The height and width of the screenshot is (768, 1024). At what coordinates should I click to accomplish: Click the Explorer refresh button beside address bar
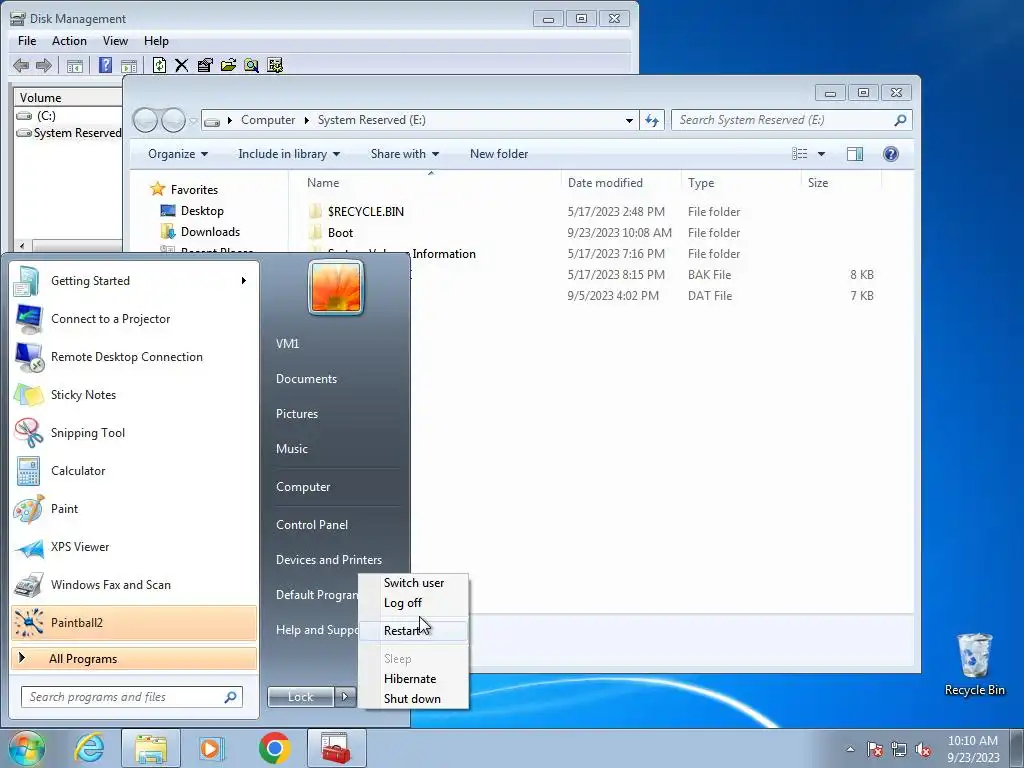652,120
